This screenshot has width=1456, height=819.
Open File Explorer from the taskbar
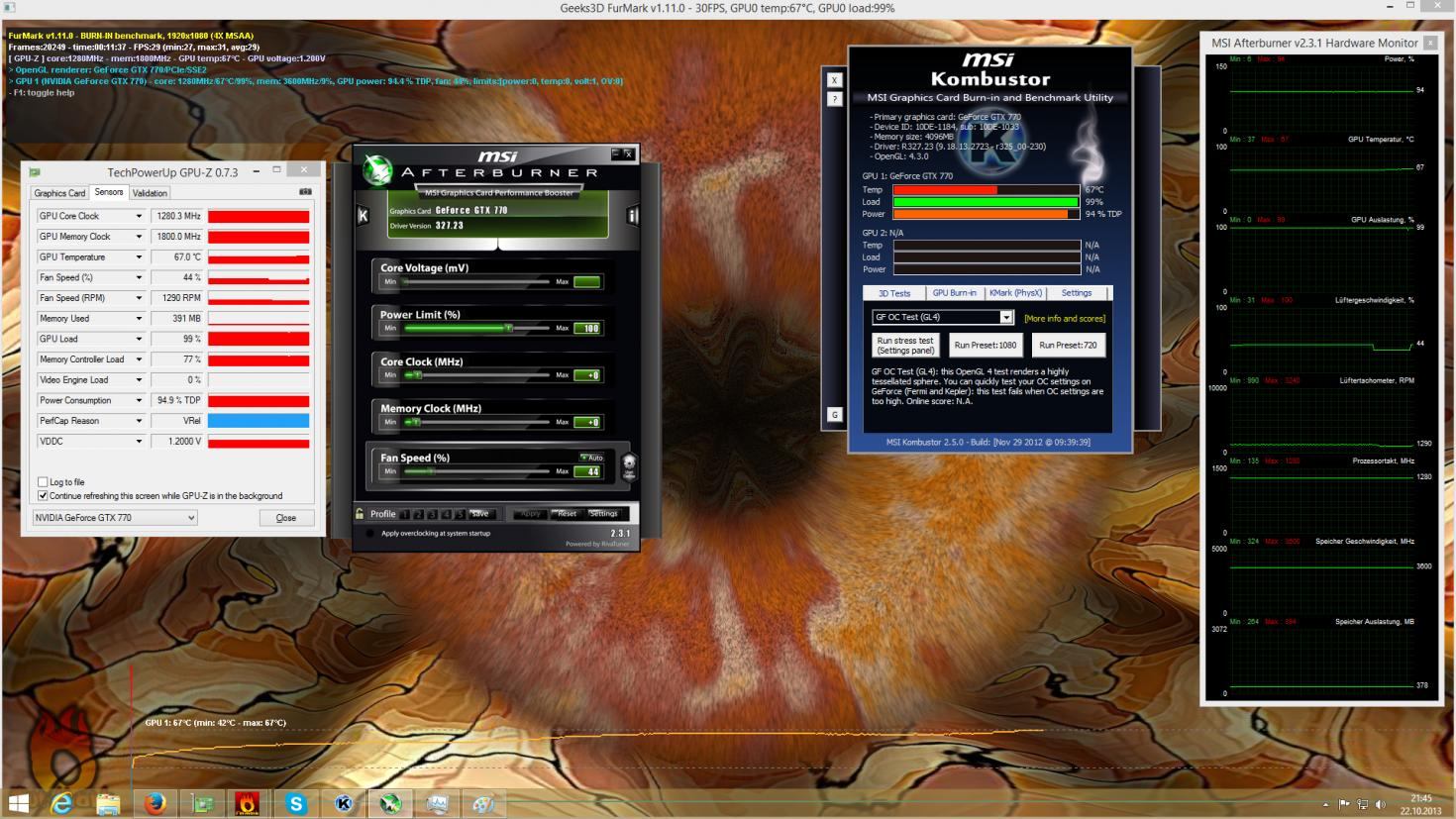coord(108,803)
